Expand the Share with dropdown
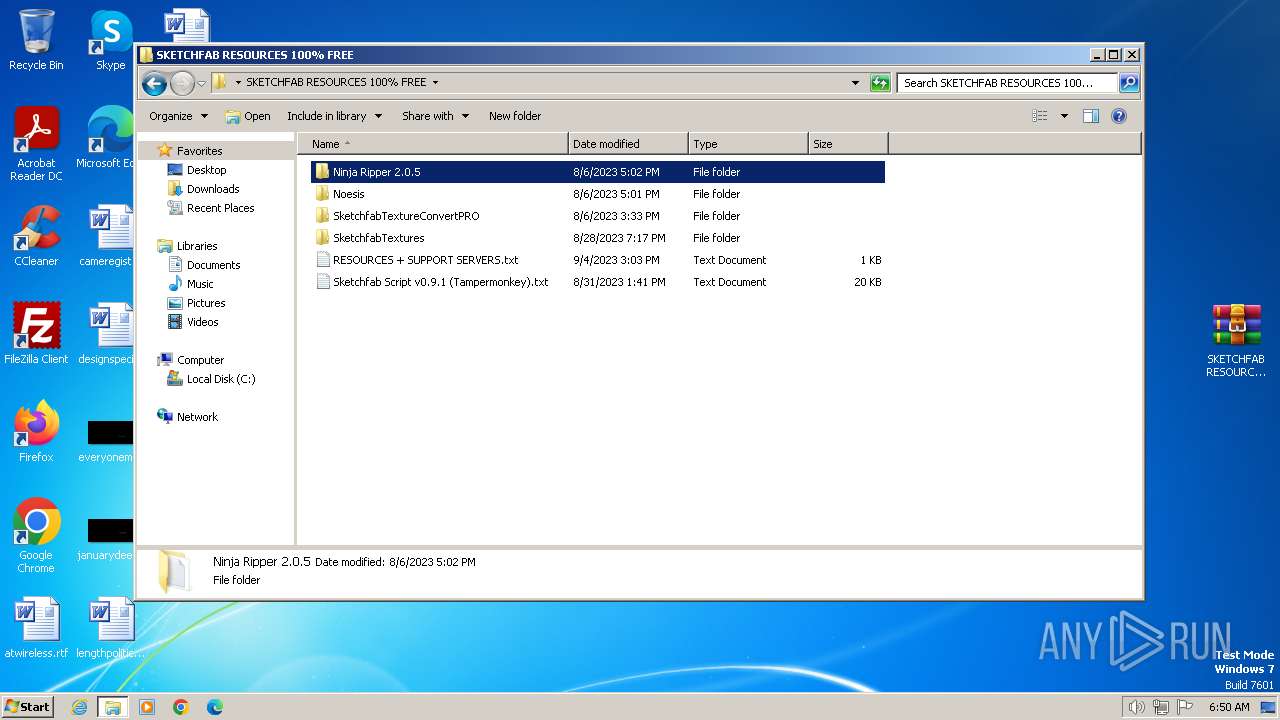The width and height of the screenshot is (1280, 720). (435, 116)
